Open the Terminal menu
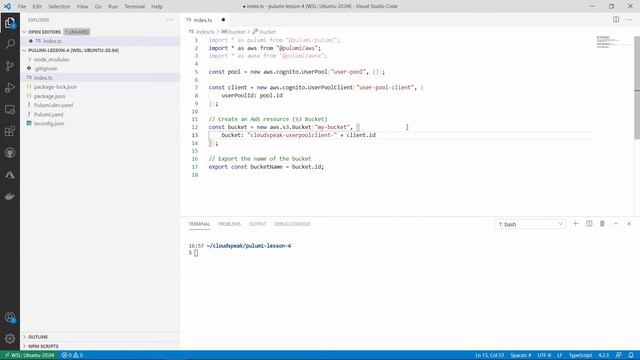Screen dimensions: 640x360 coord(135,7)
